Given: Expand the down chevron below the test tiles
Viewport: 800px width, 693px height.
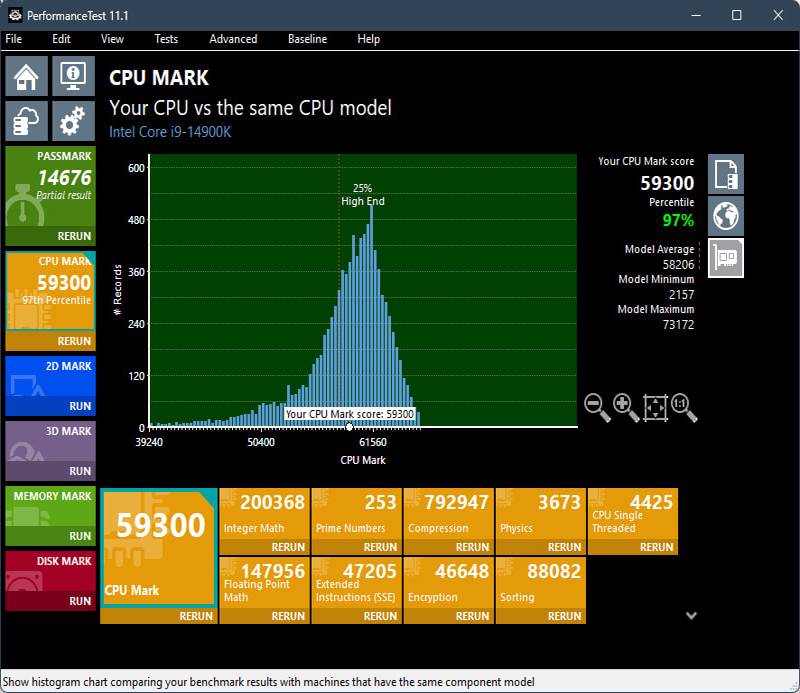Looking at the screenshot, I should point(691,616).
